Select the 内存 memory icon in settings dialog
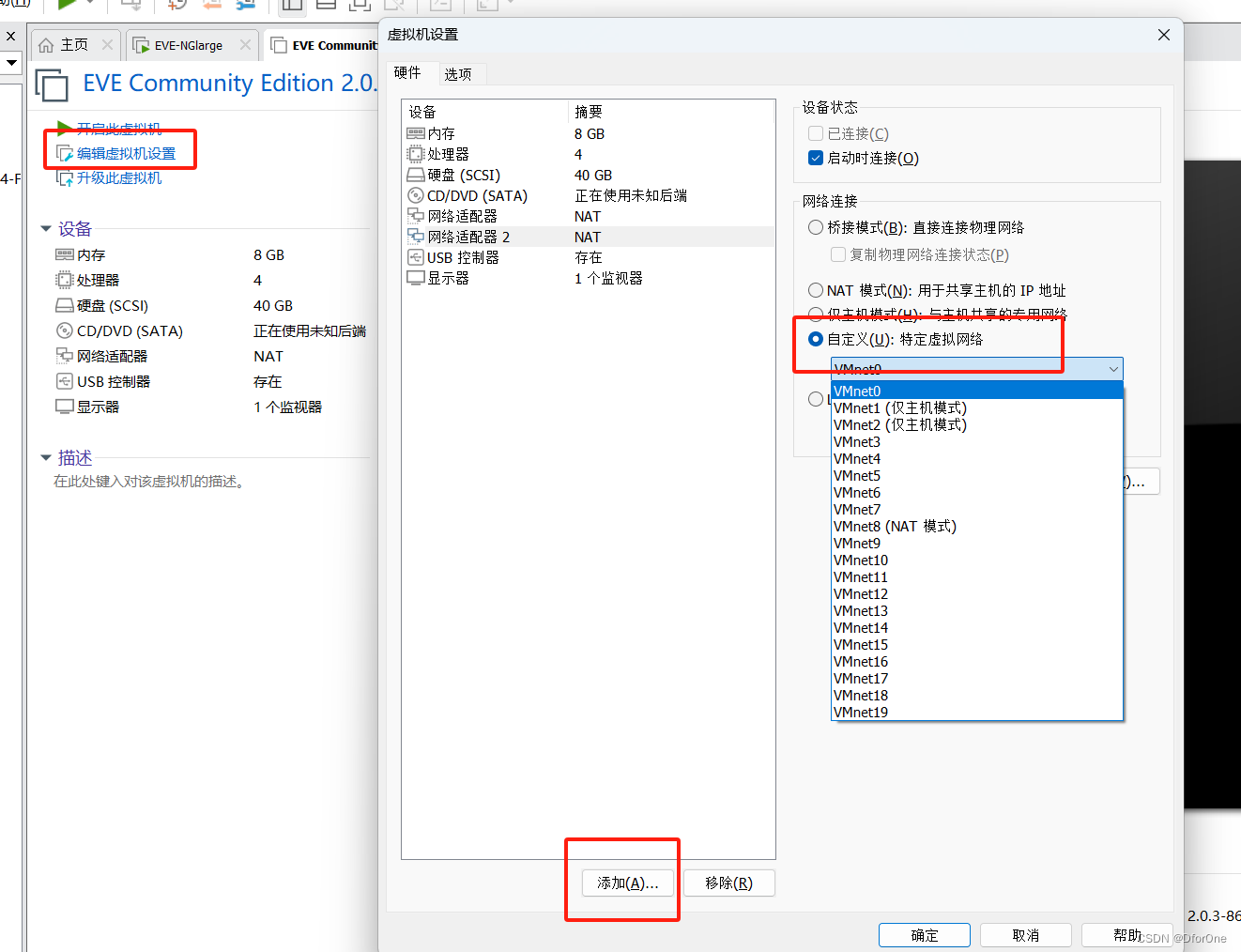This screenshot has width=1241, height=952. coord(416,133)
